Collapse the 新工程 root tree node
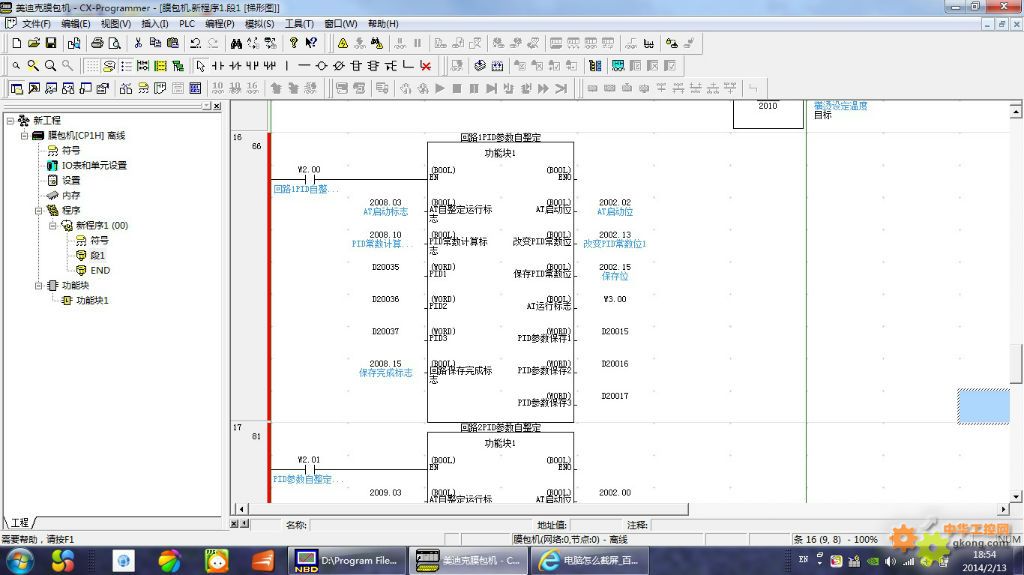The image size is (1024, 575). (10, 120)
